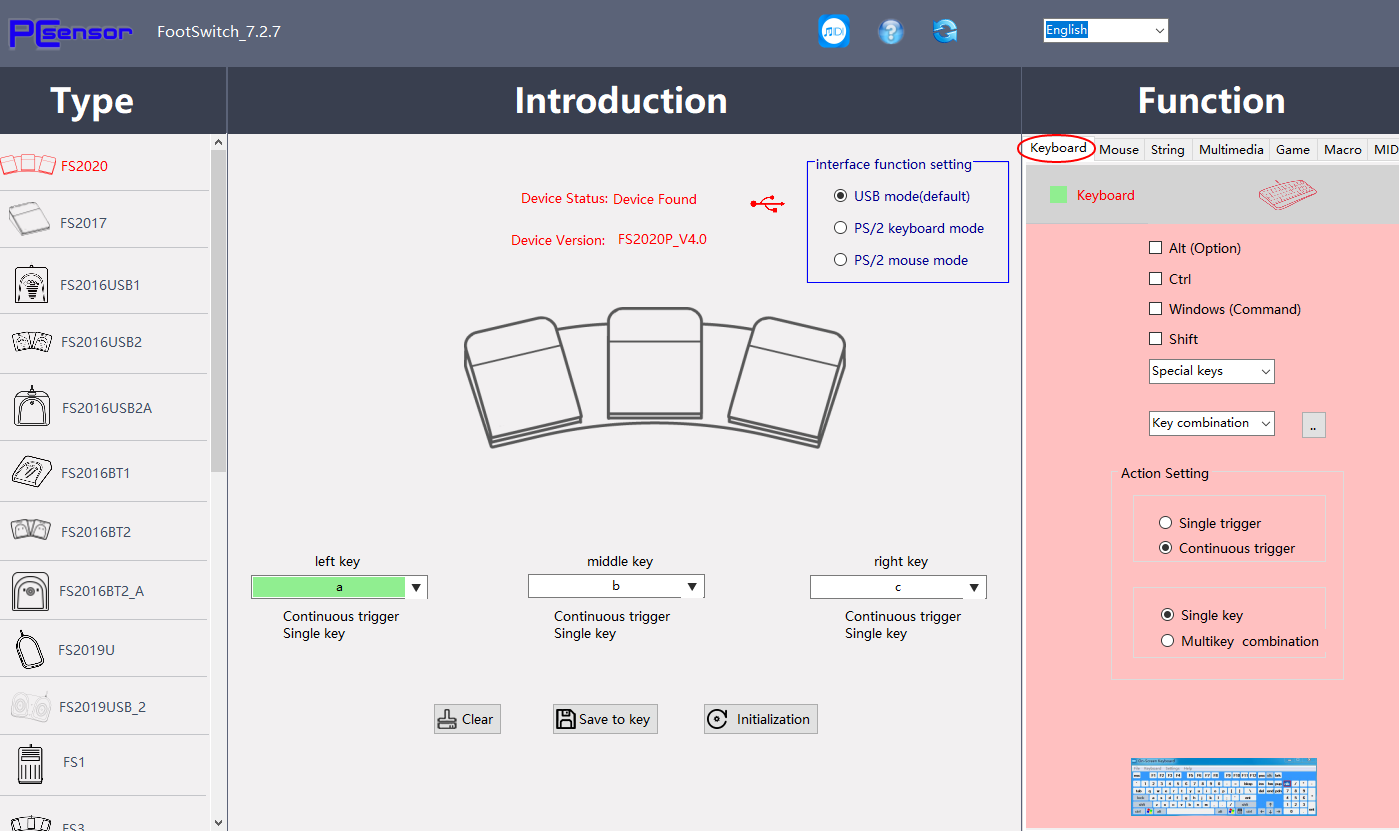This screenshot has height=831, width=1399.
Task: Click the refresh/update icon in header
Action: 945,31
